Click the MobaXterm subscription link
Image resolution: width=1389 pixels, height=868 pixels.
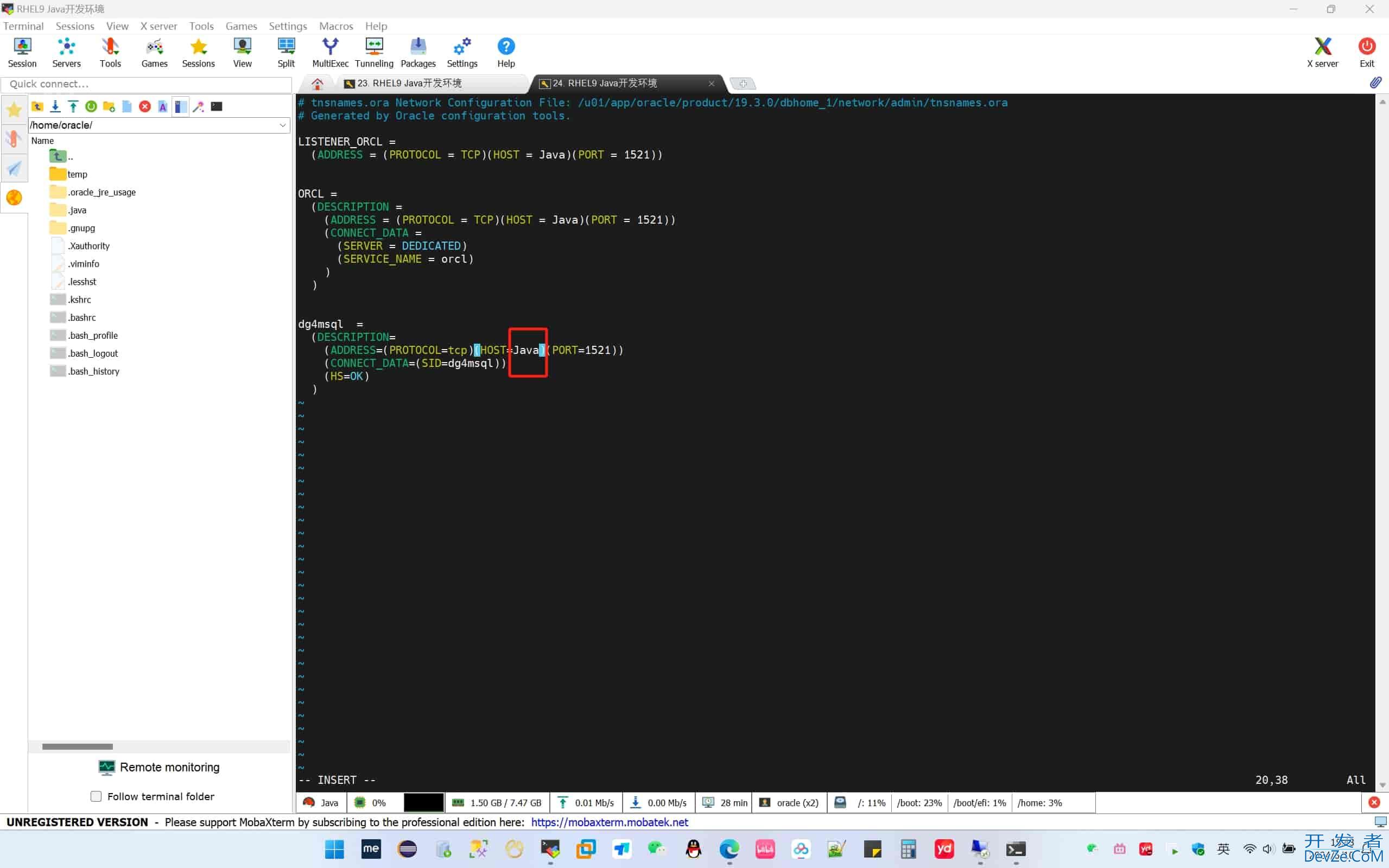(608, 822)
